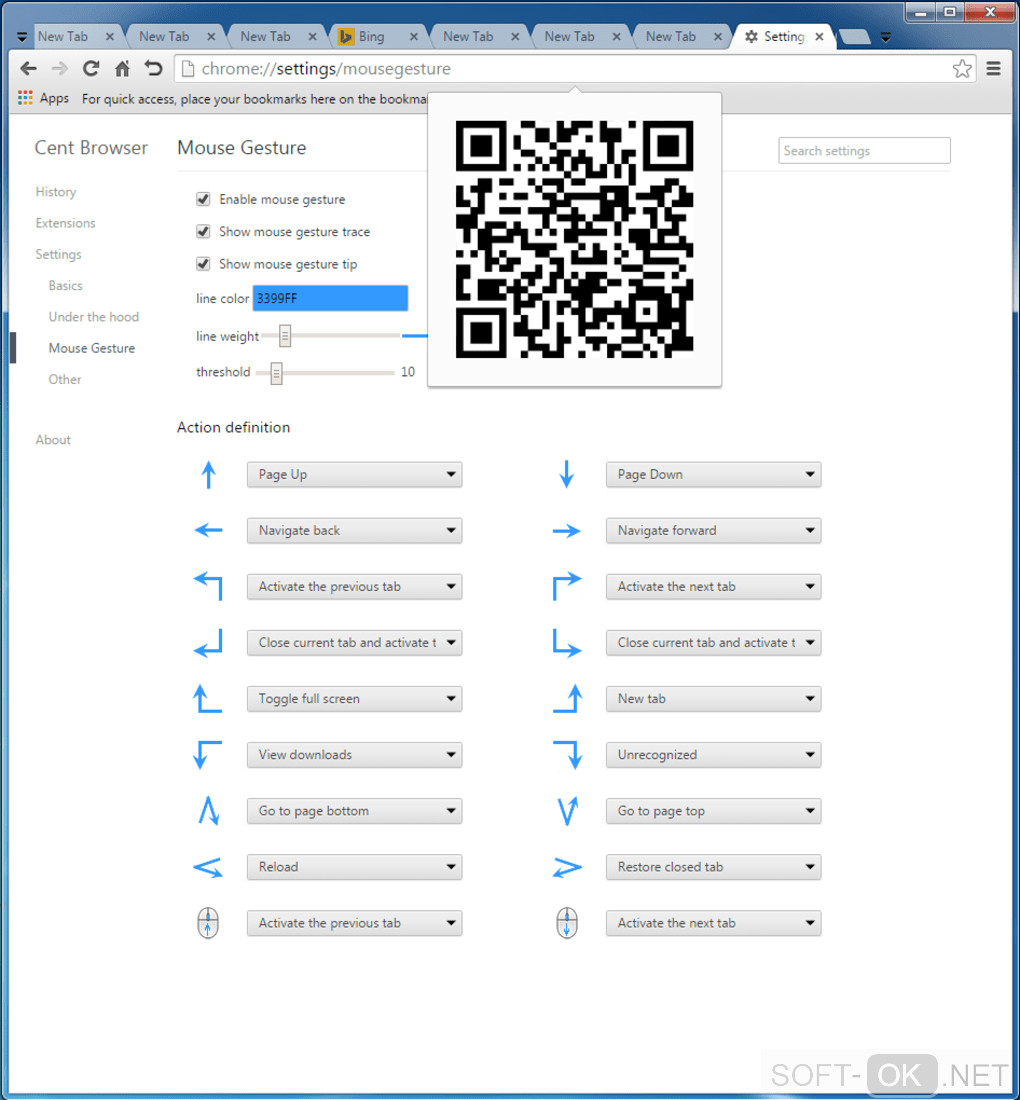This screenshot has width=1020, height=1100.
Task: Open the Navigate forward dropdown
Action: tap(713, 531)
